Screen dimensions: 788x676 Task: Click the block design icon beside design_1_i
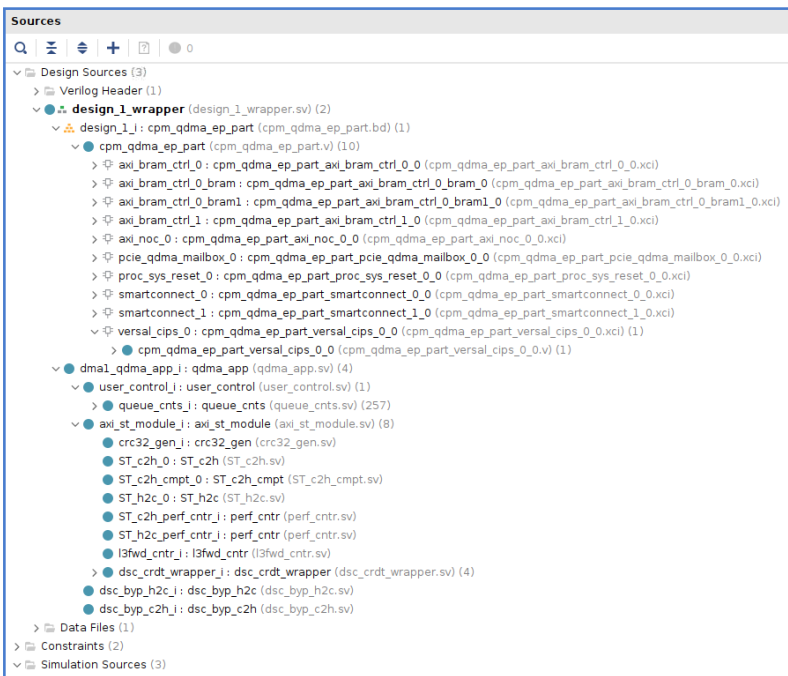[69, 128]
